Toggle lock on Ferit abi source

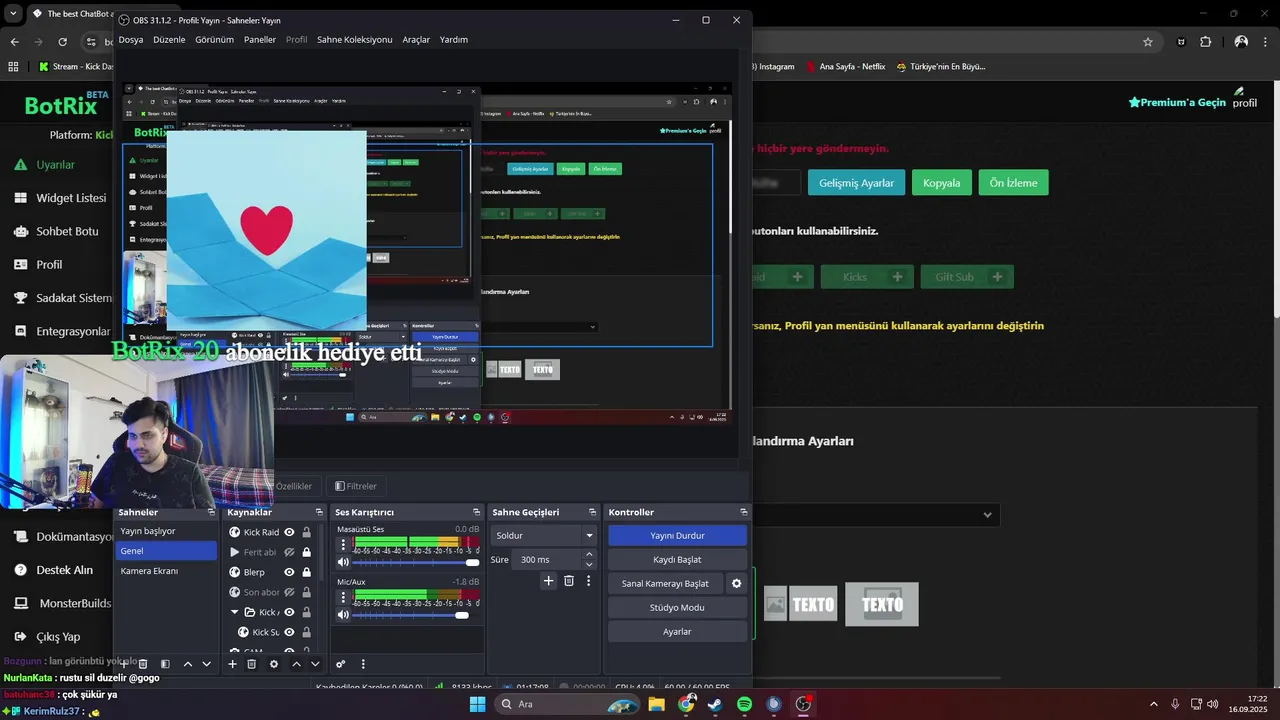pos(306,552)
